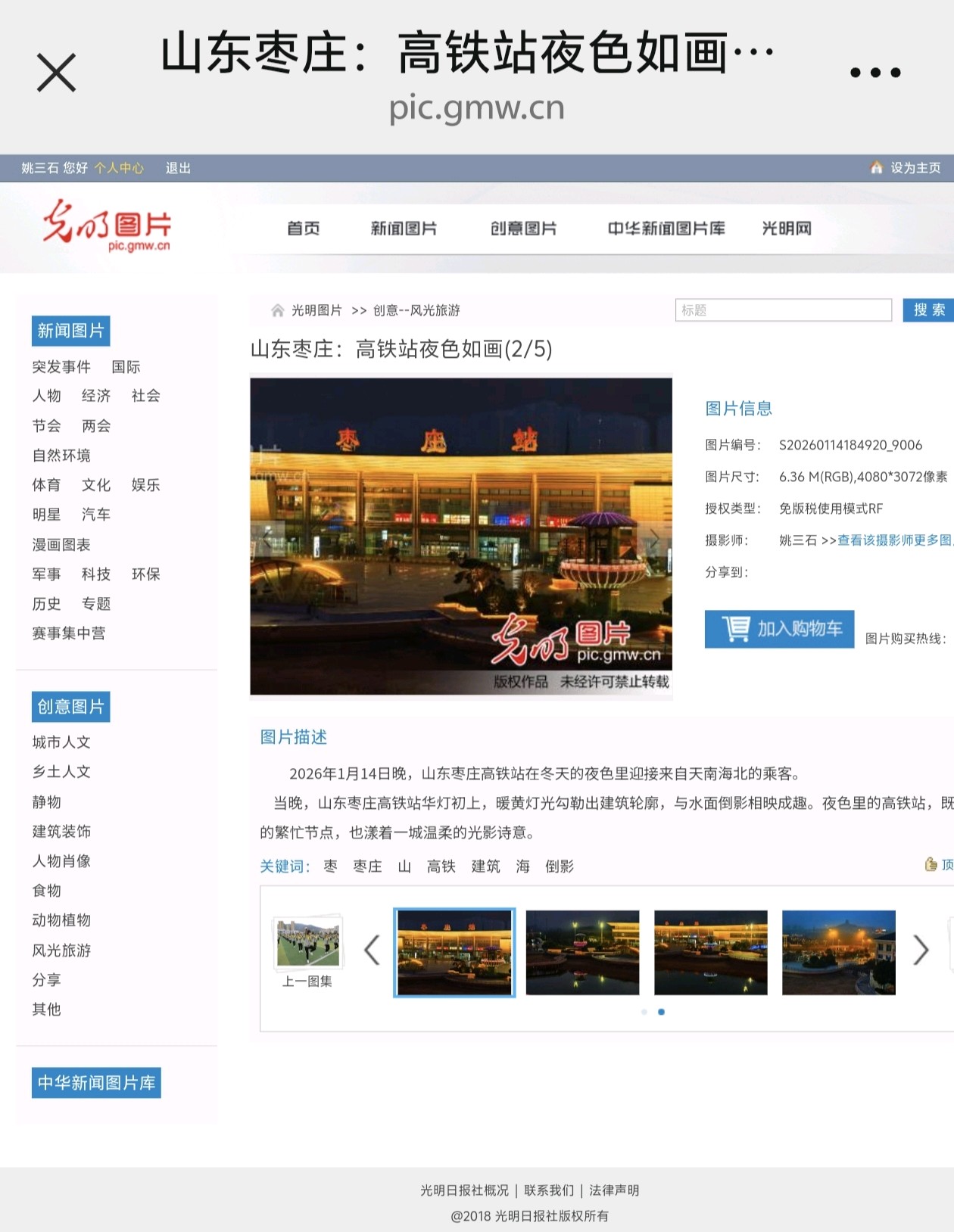Open the 新闻图片 navigation tab
This screenshot has height=1232, width=954.
(404, 229)
